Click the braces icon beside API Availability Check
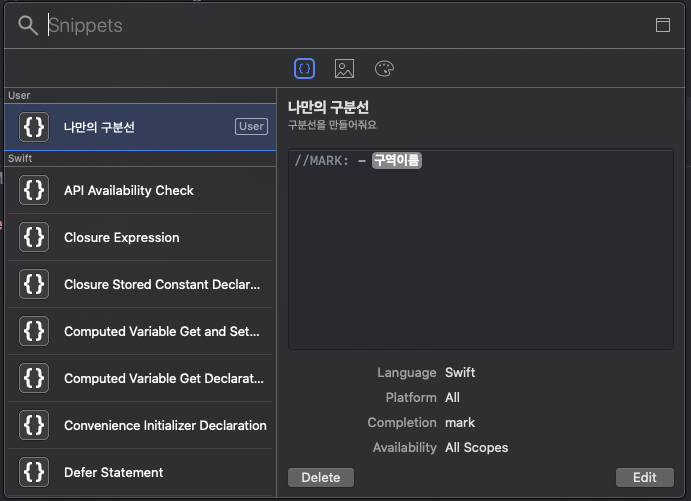 point(34,190)
